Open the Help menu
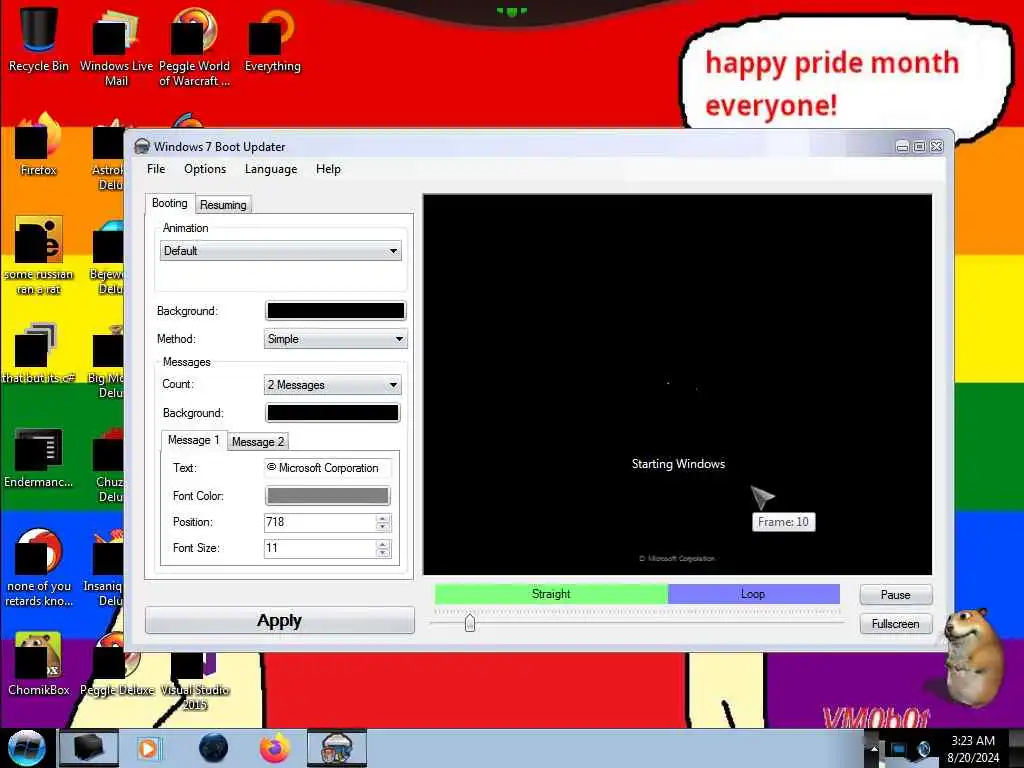The height and width of the screenshot is (768, 1024). tap(328, 169)
